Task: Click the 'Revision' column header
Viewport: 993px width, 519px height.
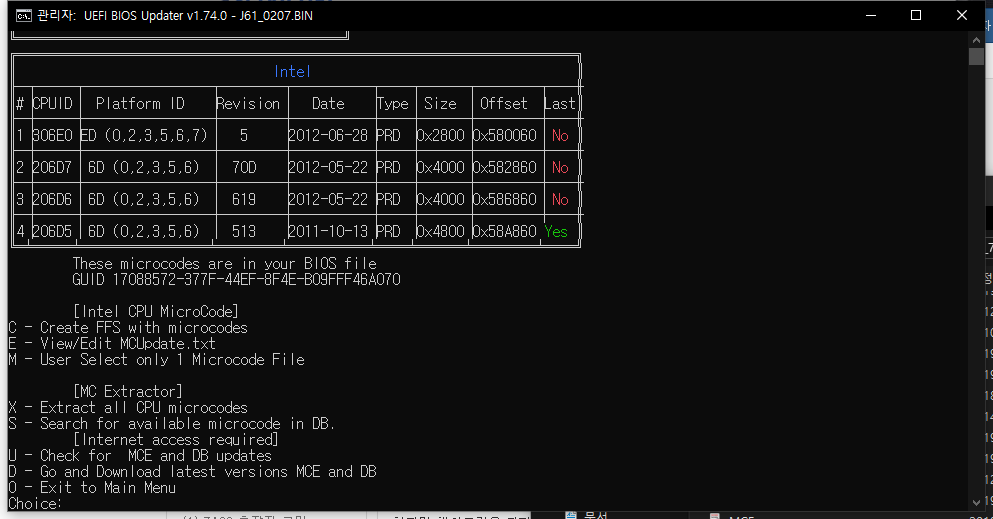Action: (248, 103)
